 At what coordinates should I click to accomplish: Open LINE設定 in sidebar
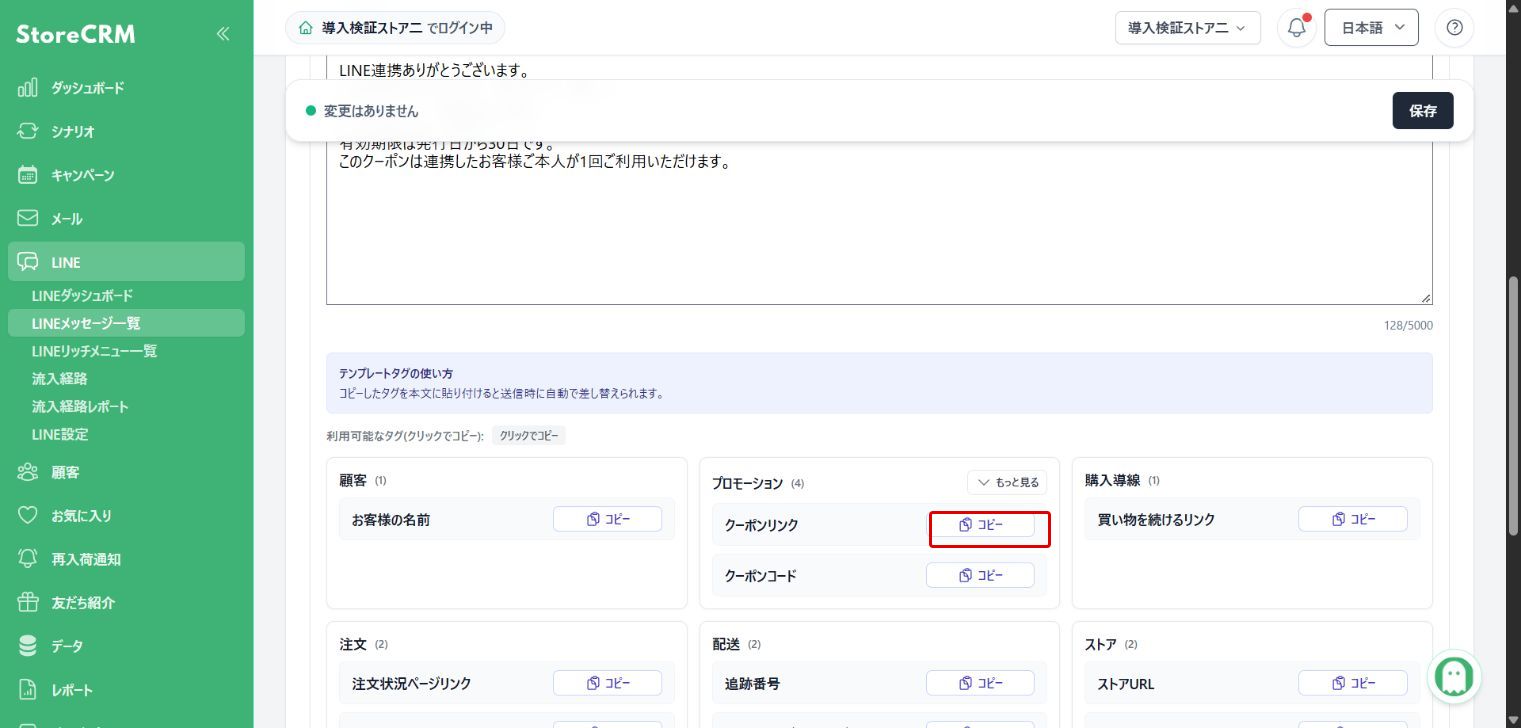[x=60, y=434]
